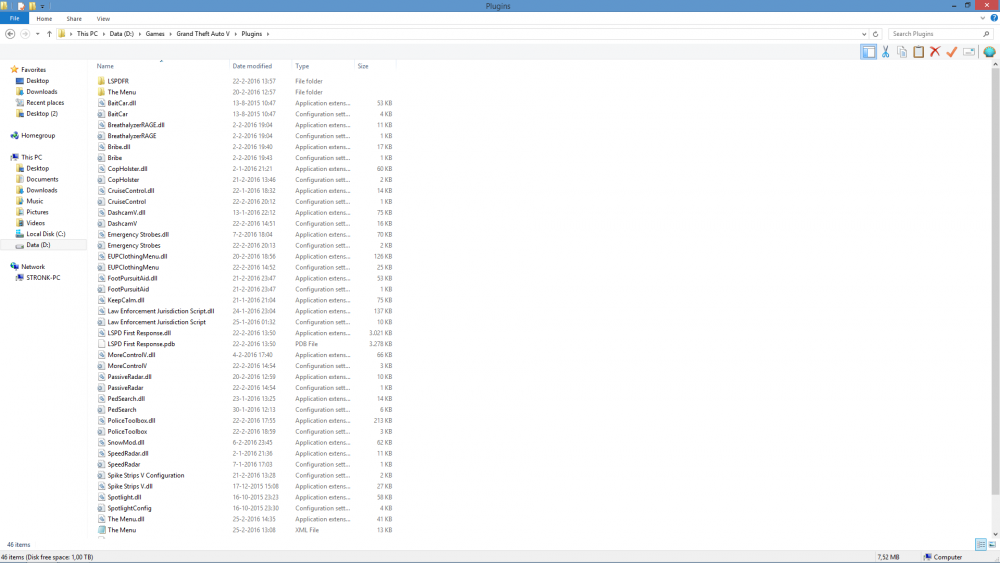Click the Paste clipboard icon
The width and height of the screenshot is (1000, 563).
coord(918,52)
